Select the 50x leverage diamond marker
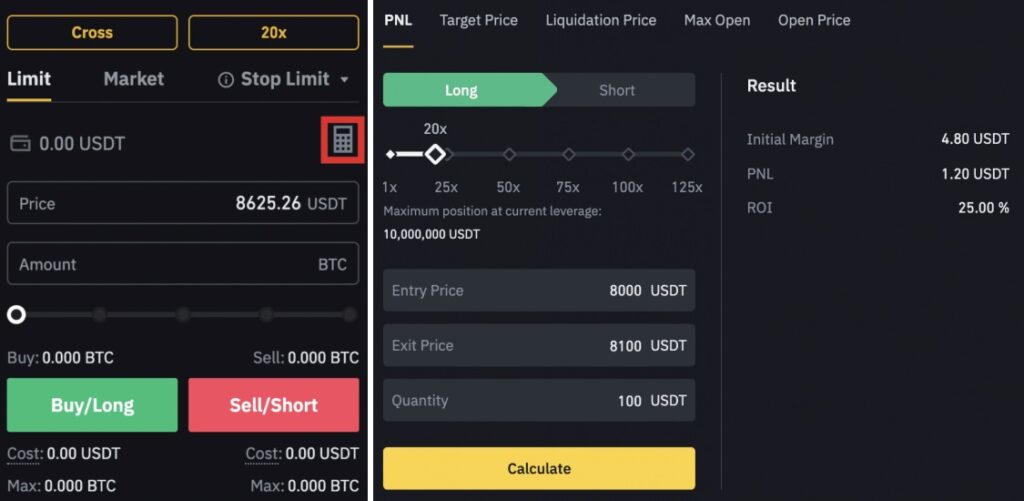Image resolution: width=1024 pixels, height=501 pixels. coord(509,155)
